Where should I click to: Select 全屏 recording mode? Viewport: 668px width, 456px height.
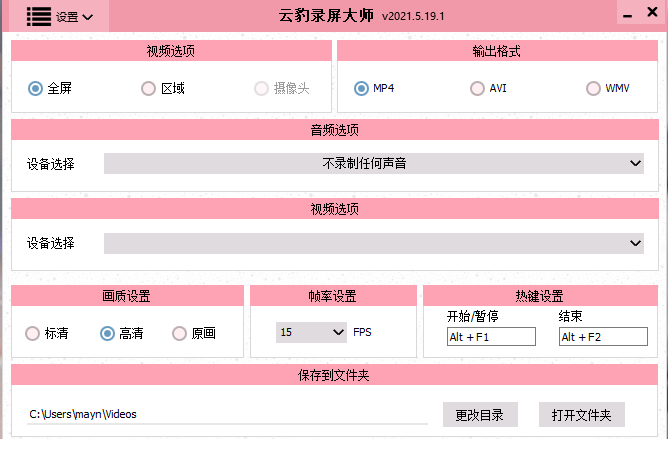coord(50,88)
